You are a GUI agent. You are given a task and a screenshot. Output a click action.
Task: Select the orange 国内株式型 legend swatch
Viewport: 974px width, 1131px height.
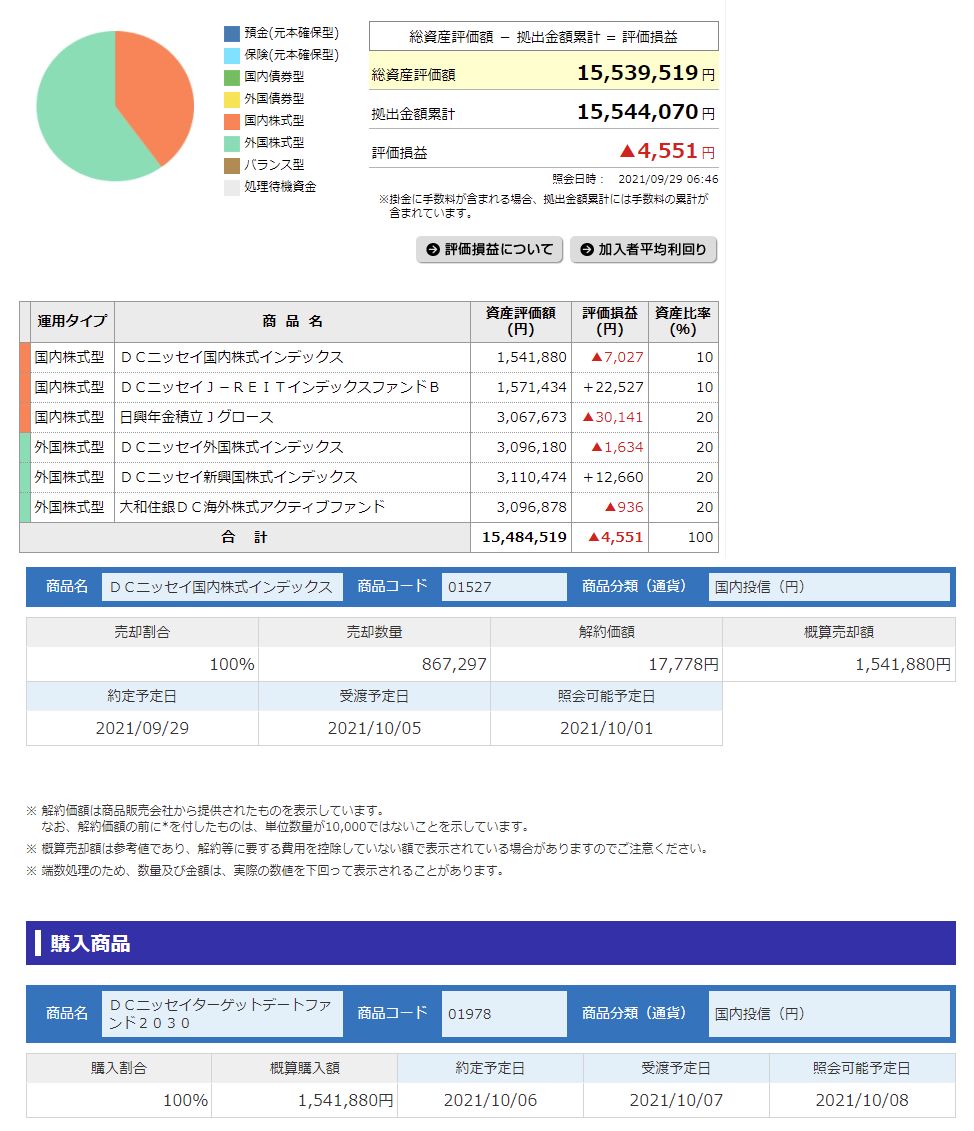coord(232,121)
